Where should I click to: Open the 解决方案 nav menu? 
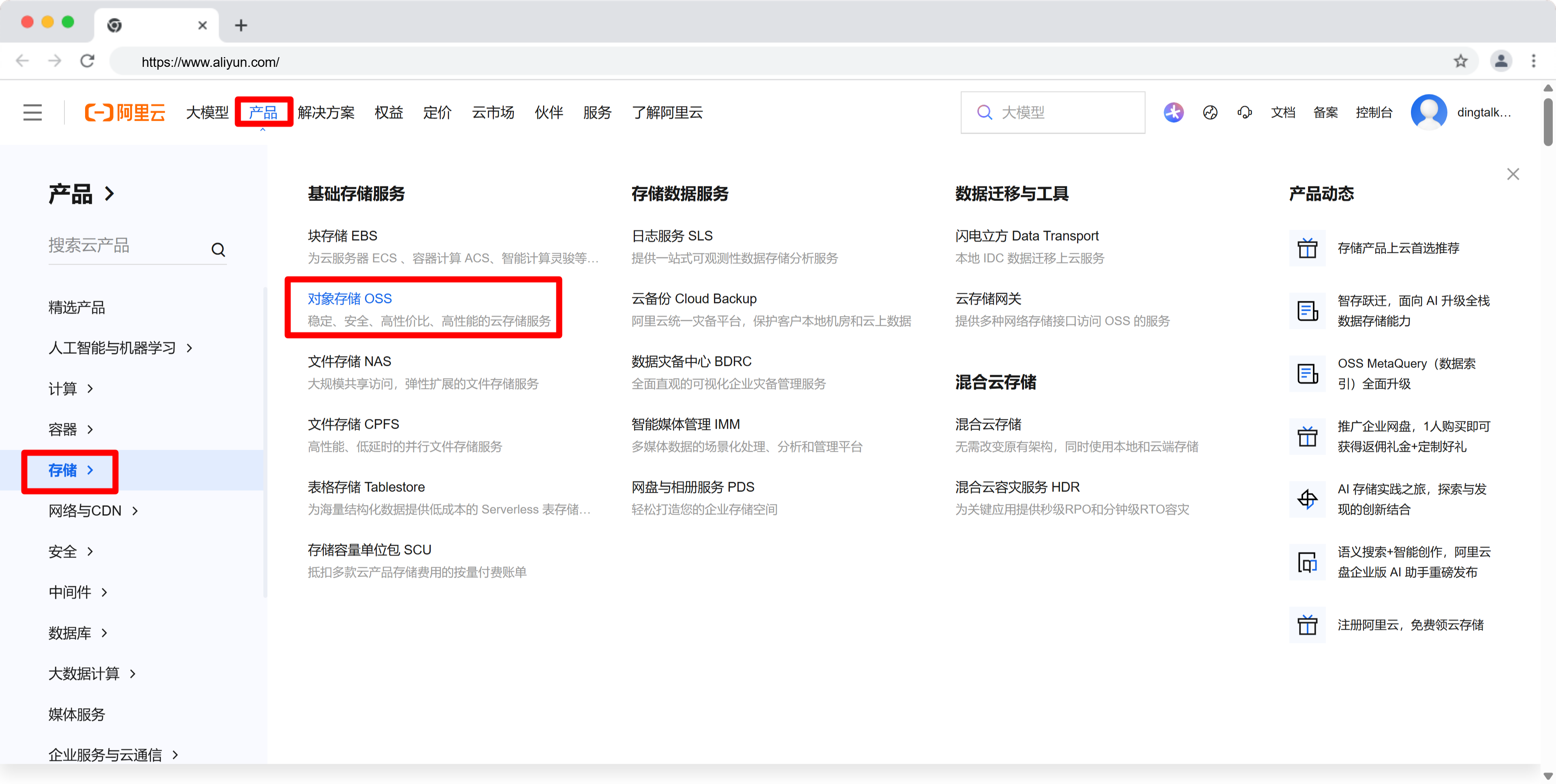[326, 112]
